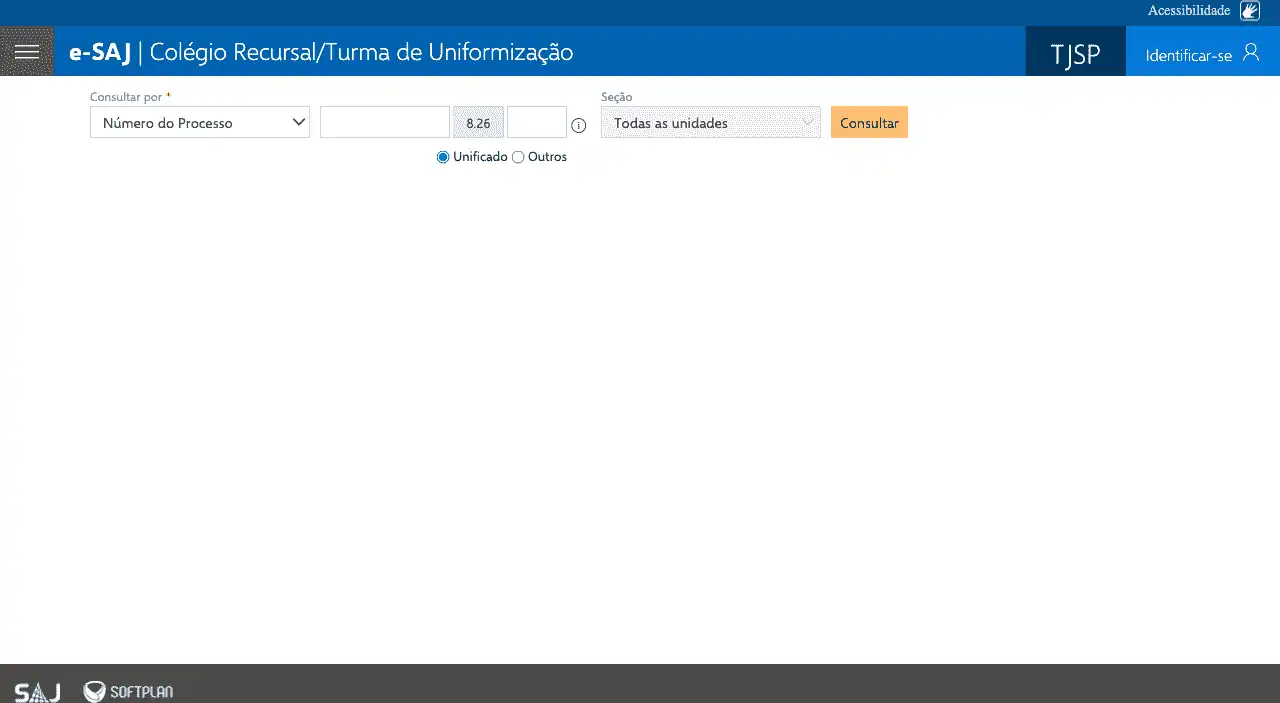Open the hamburger navigation menu
The image size is (1280, 703).
[x=27, y=52]
